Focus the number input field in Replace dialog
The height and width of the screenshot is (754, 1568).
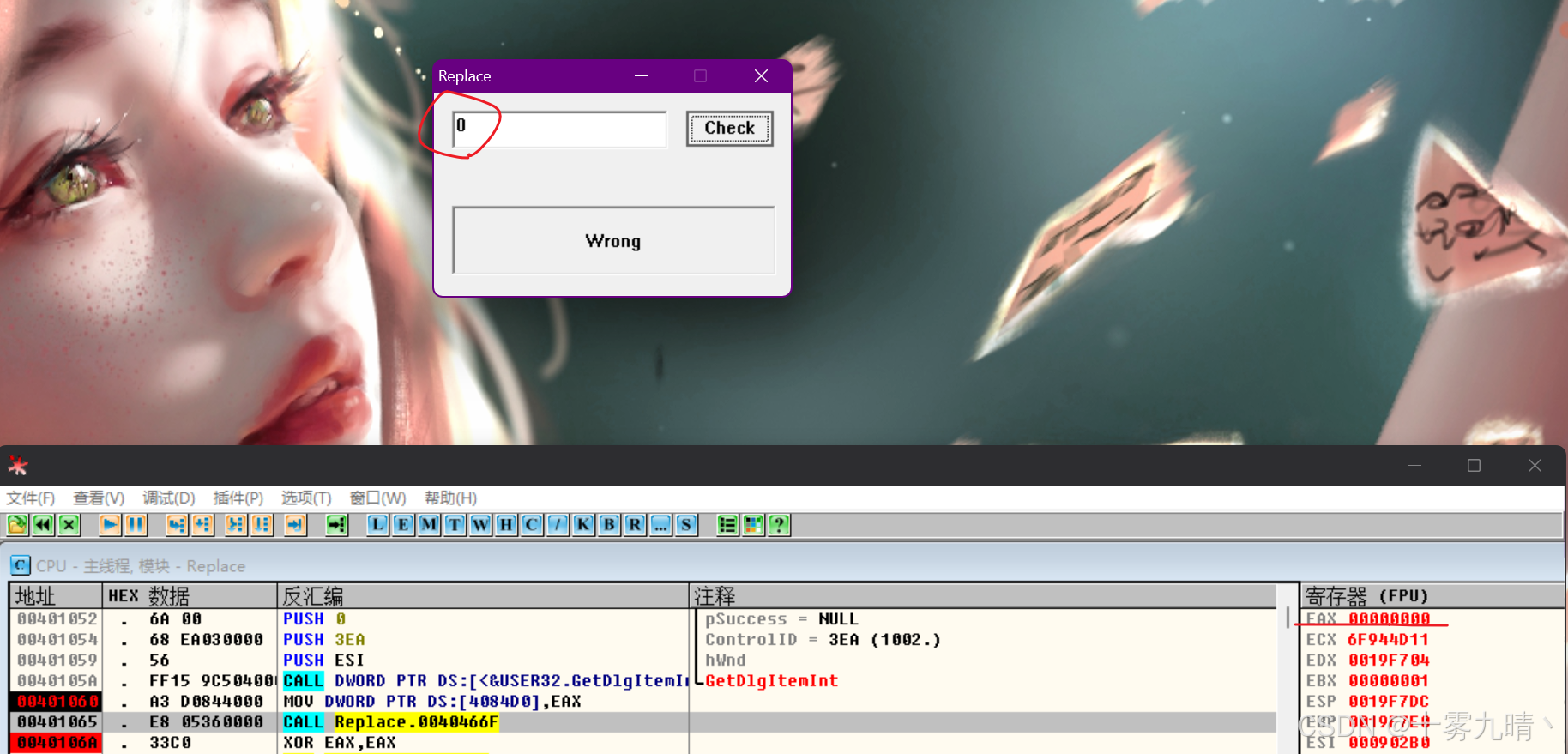point(559,129)
